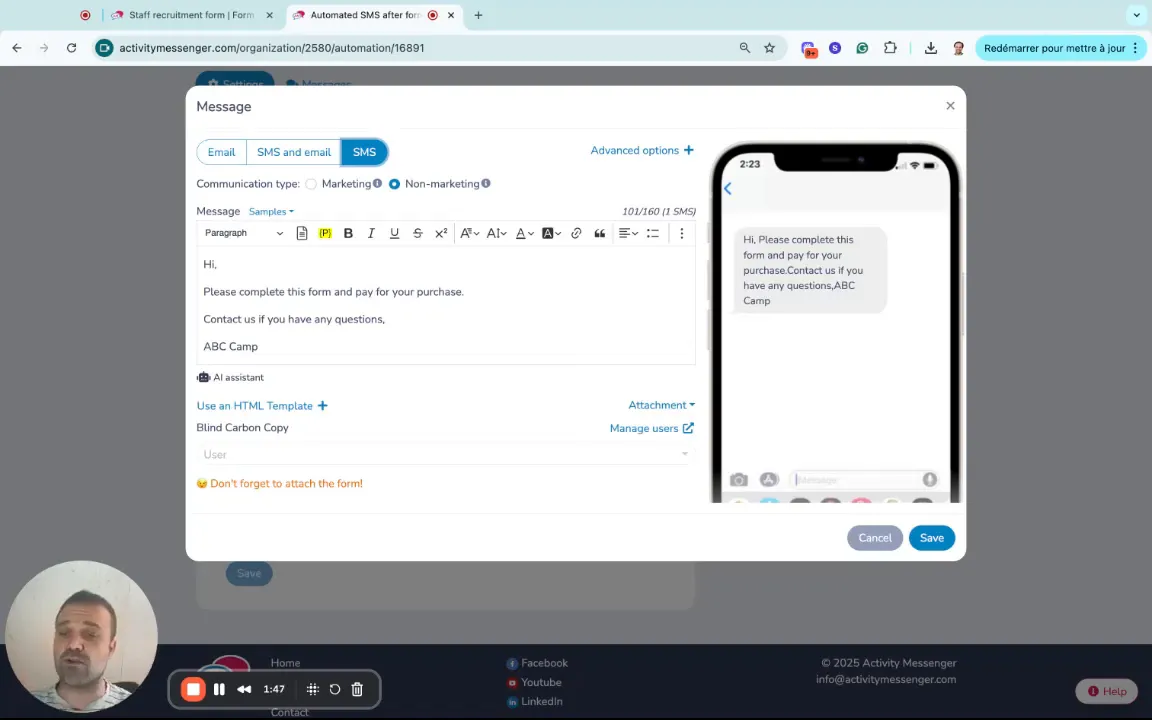Apply strikethrough to the message text

coord(417,233)
